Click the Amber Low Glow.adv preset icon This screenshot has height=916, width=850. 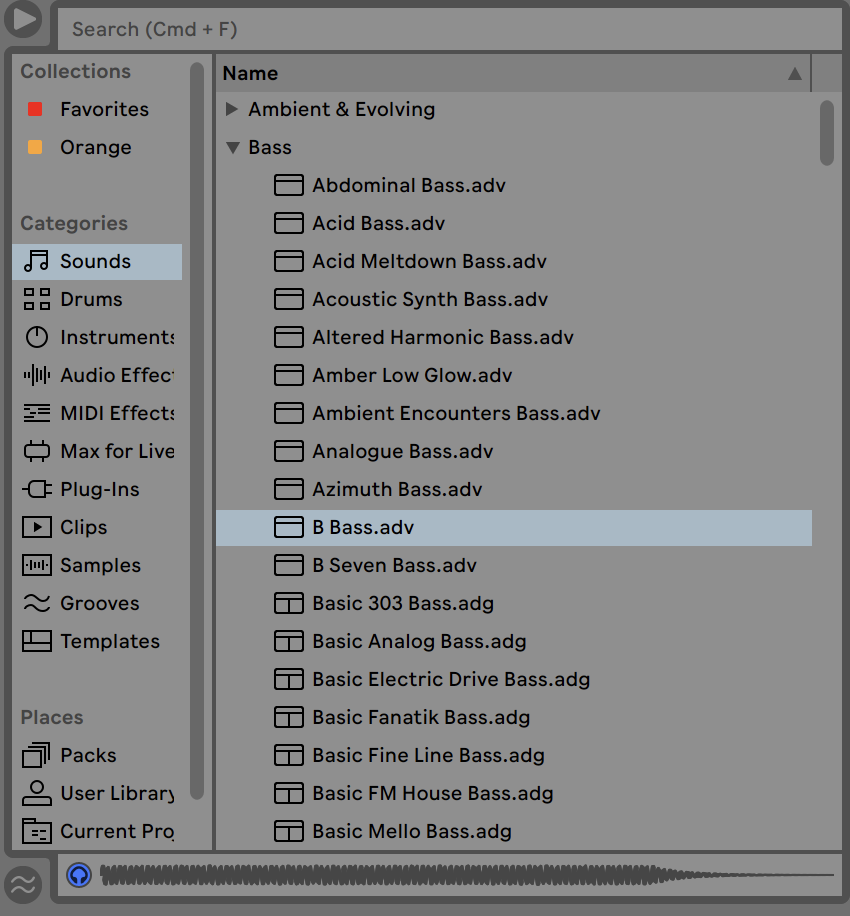[289, 375]
